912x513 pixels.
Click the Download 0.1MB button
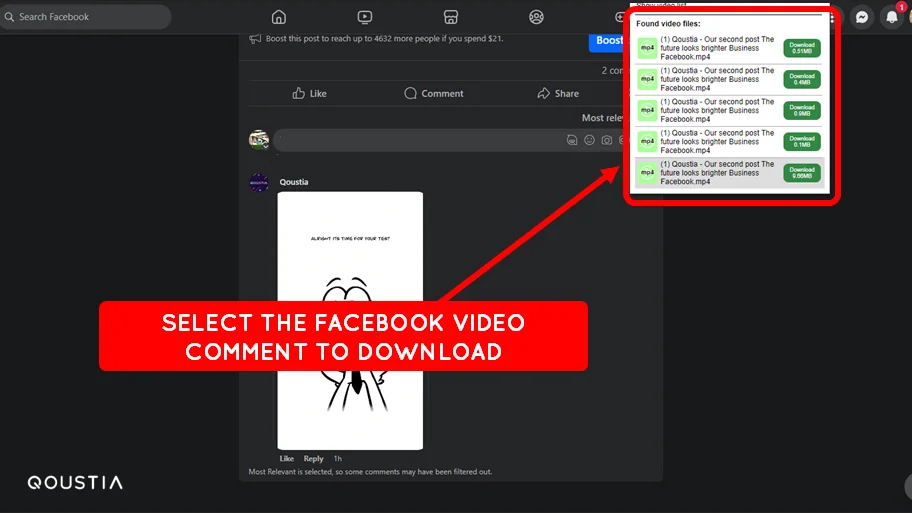click(x=801, y=141)
